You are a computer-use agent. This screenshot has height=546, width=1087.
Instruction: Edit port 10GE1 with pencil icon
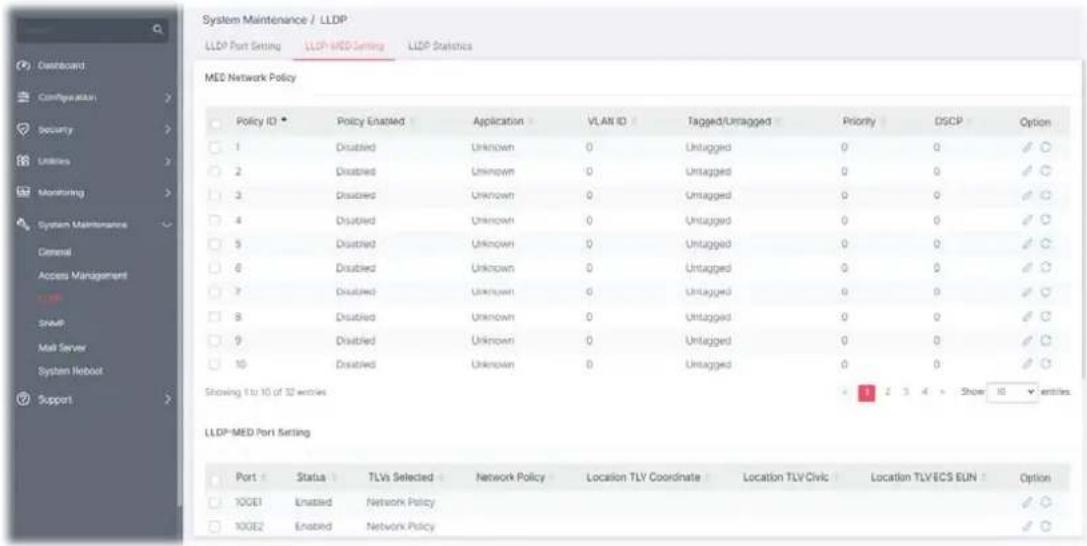click(1029, 502)
